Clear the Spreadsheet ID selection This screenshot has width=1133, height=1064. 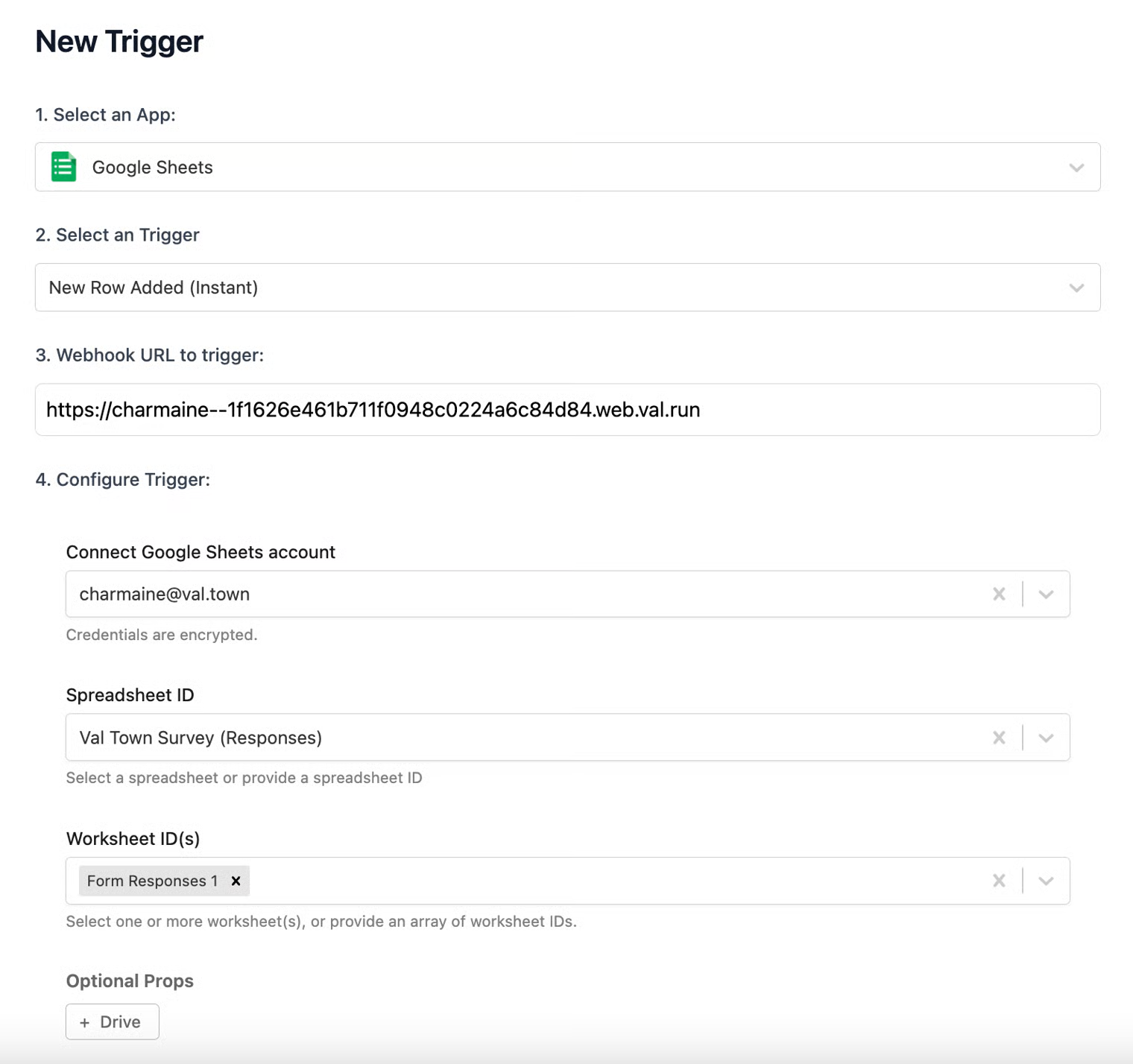pyautogui.click(x=999, y=738)
